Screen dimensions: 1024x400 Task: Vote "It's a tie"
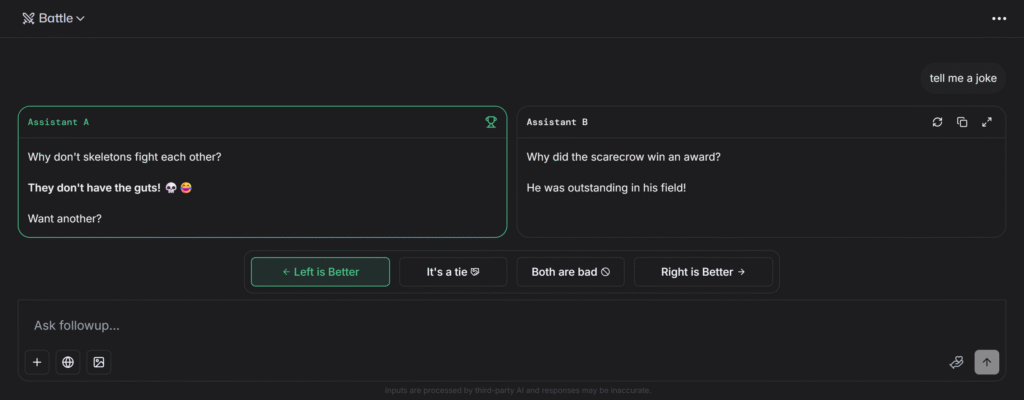453,272
